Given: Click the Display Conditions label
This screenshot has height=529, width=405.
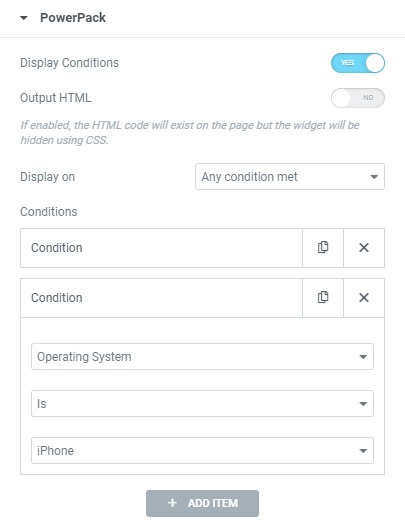Looking at the screenshot, I should [x=70, y=63].
